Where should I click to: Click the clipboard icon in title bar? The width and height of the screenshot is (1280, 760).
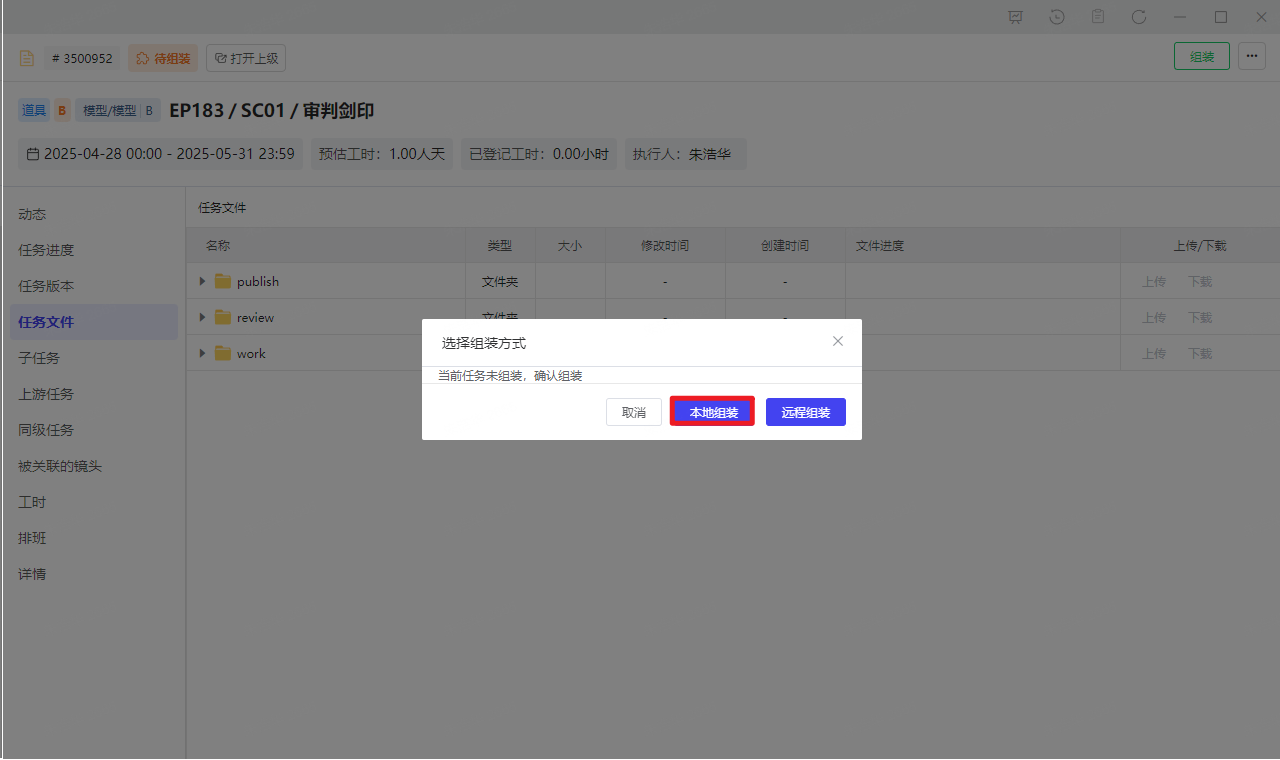point(1098,17)
